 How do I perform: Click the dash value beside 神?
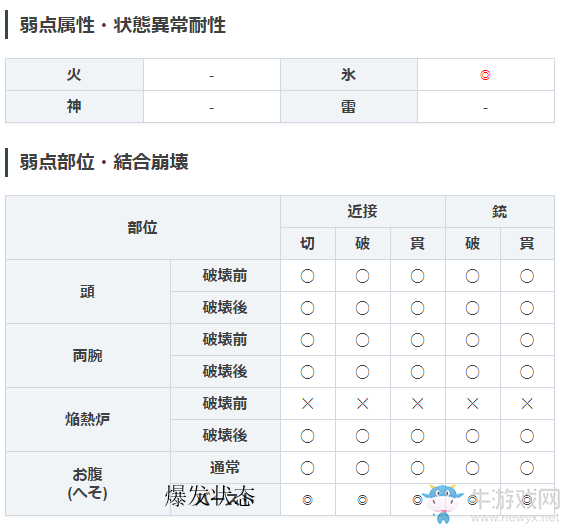click(x=212, y=108)
